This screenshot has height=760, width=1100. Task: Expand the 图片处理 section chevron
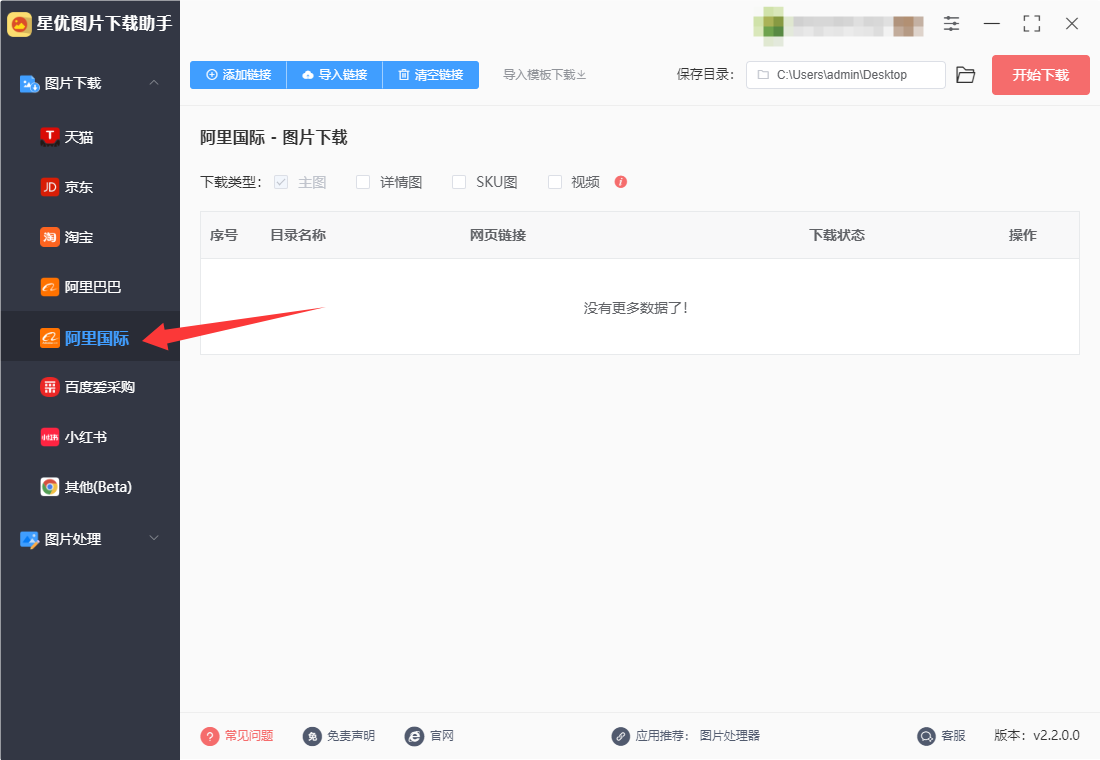[x=154, y=538]
